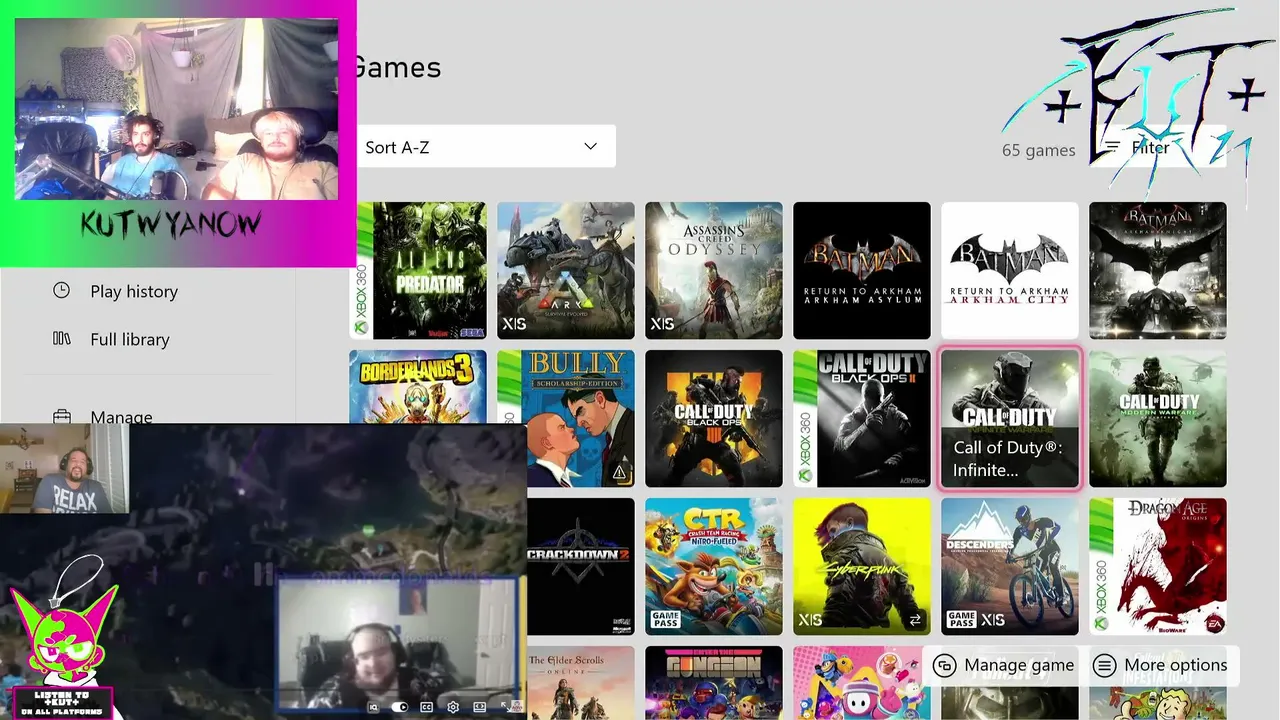This screenshot has width=1280, height=720.
Task: Open Call of Duty Modern Warfare tile
Action: [x=1158, y=418]
